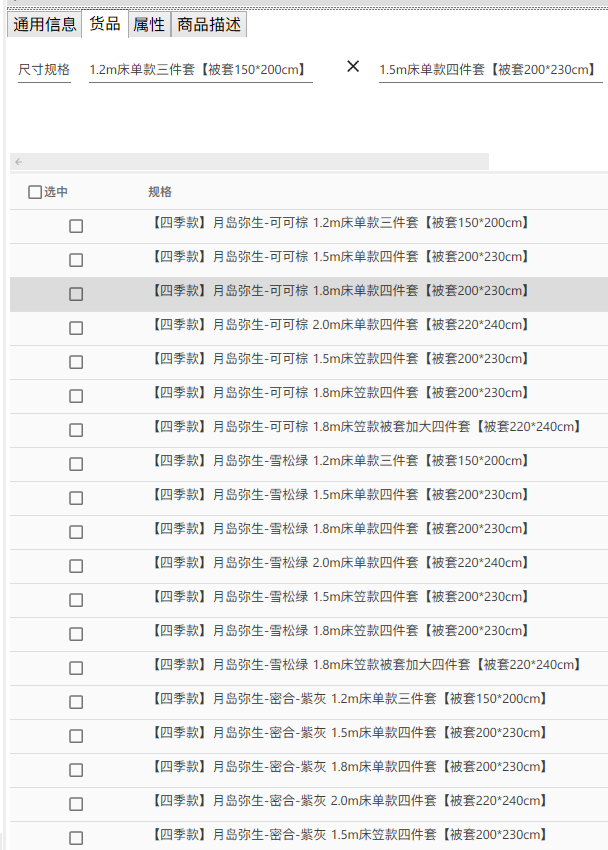Image resolution: width=608 pixels, height=850 pixels.
Task: Click the 雪松绿 1.5m床笠款四件套 row text
Action: point(339,597)
